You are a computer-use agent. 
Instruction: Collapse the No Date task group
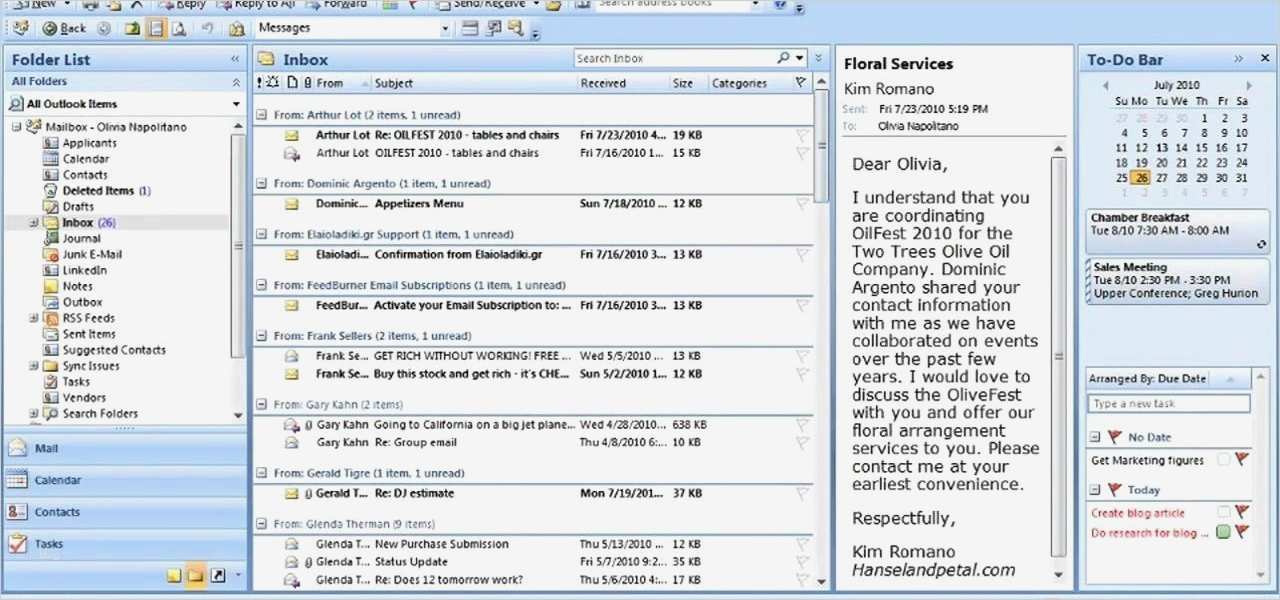coord(1095,437)
